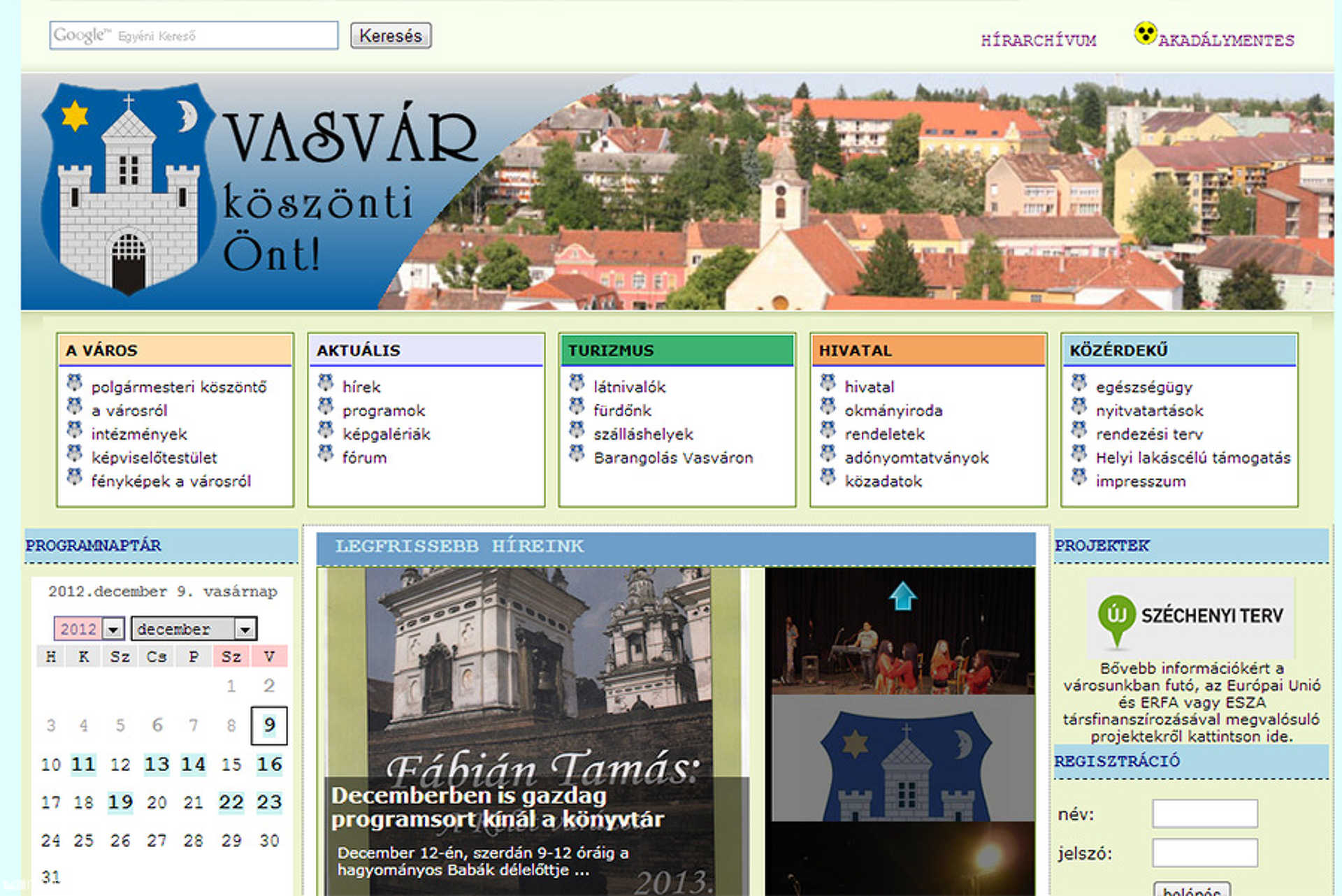Click the crest bullet beside polgármesteri köszöntő
Screen dimensions: 1342x896
click(75, 383)
